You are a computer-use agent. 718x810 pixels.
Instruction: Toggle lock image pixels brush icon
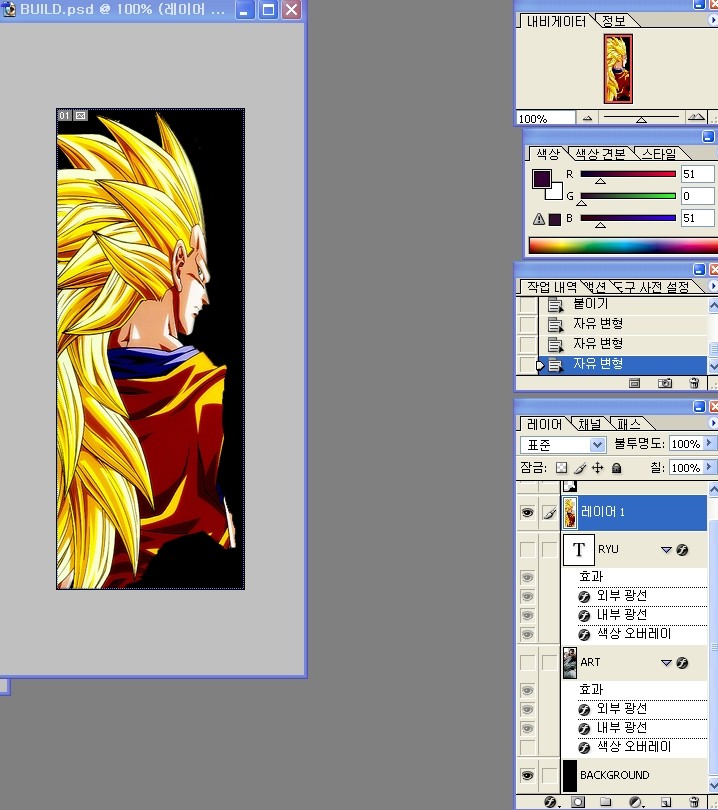click(x=580, y=468)
